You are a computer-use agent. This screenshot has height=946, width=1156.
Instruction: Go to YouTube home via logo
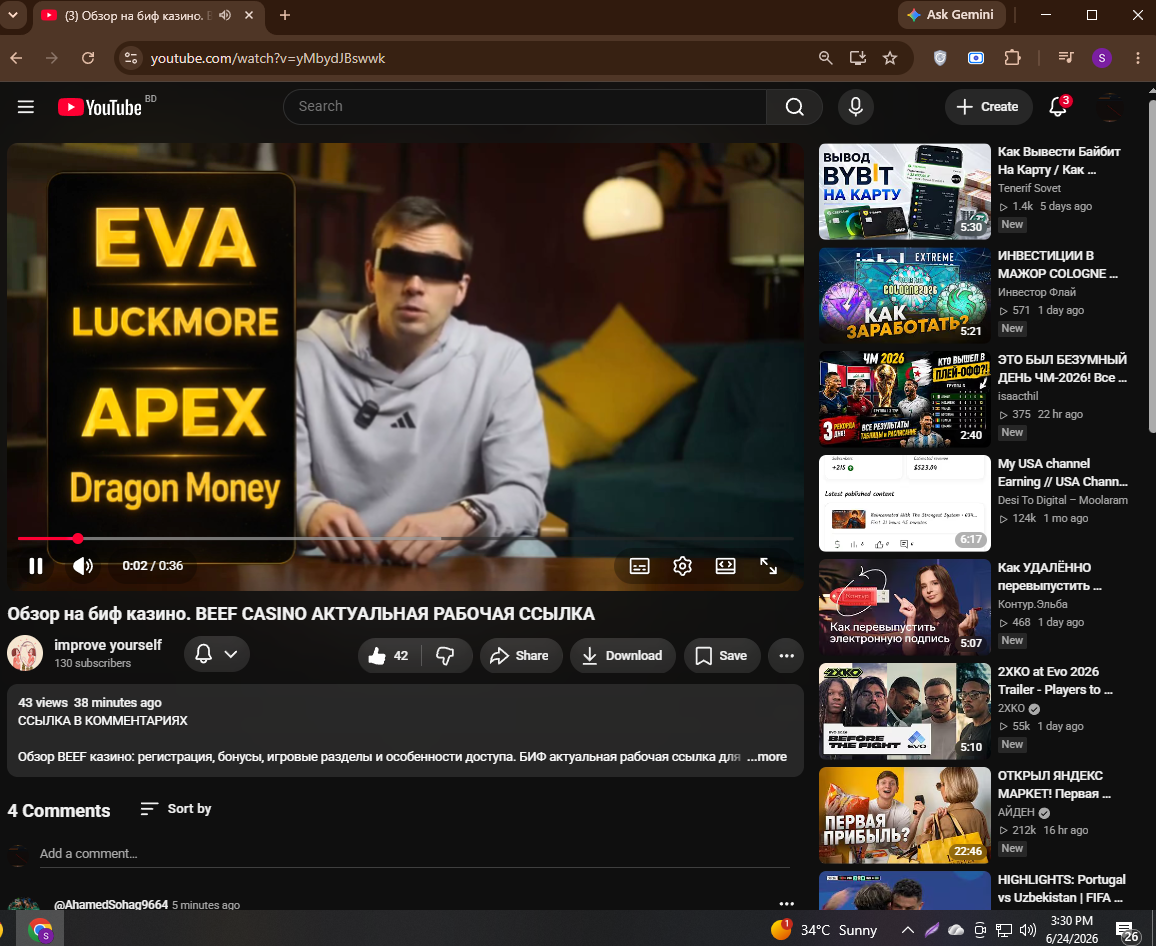100,108
